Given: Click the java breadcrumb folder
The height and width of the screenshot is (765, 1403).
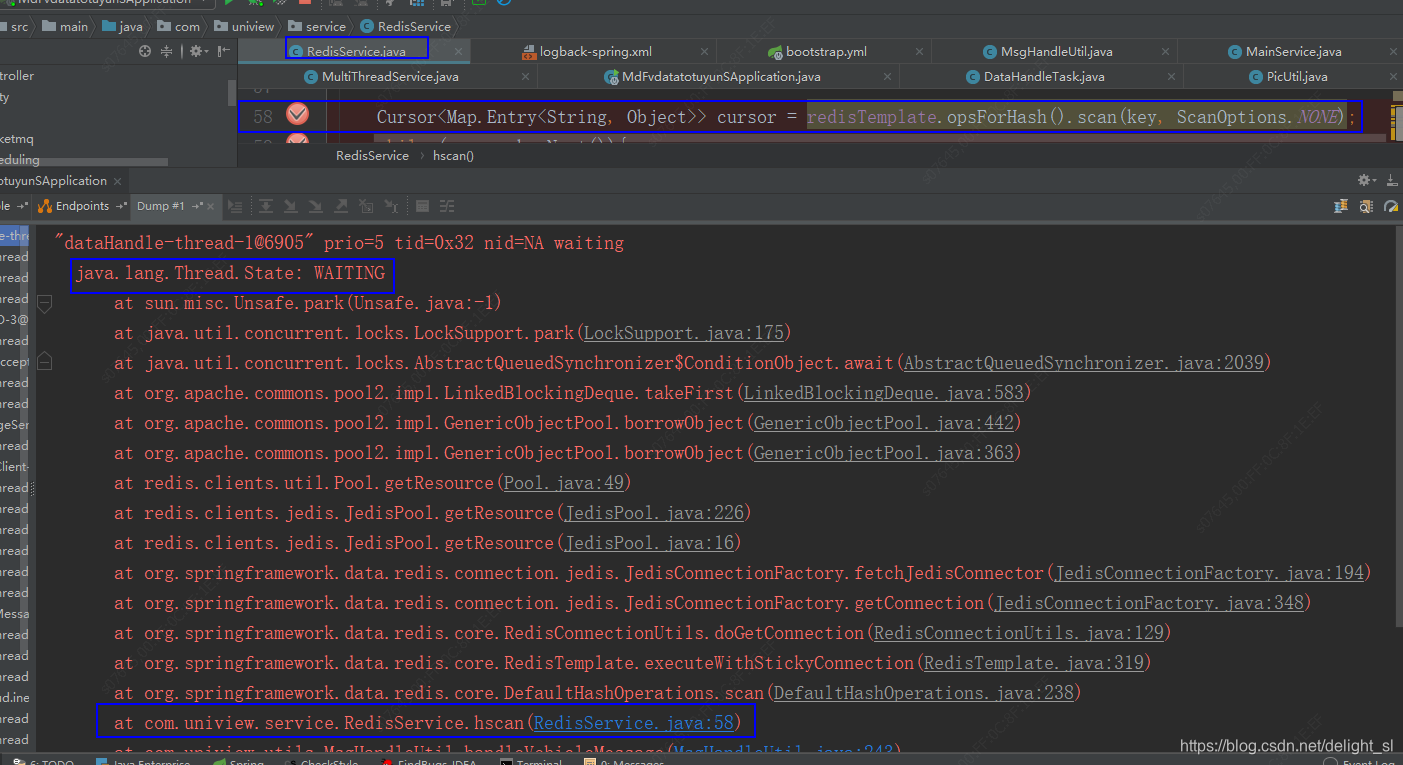Looking at the screenshot, I should (x=124, y=26).
